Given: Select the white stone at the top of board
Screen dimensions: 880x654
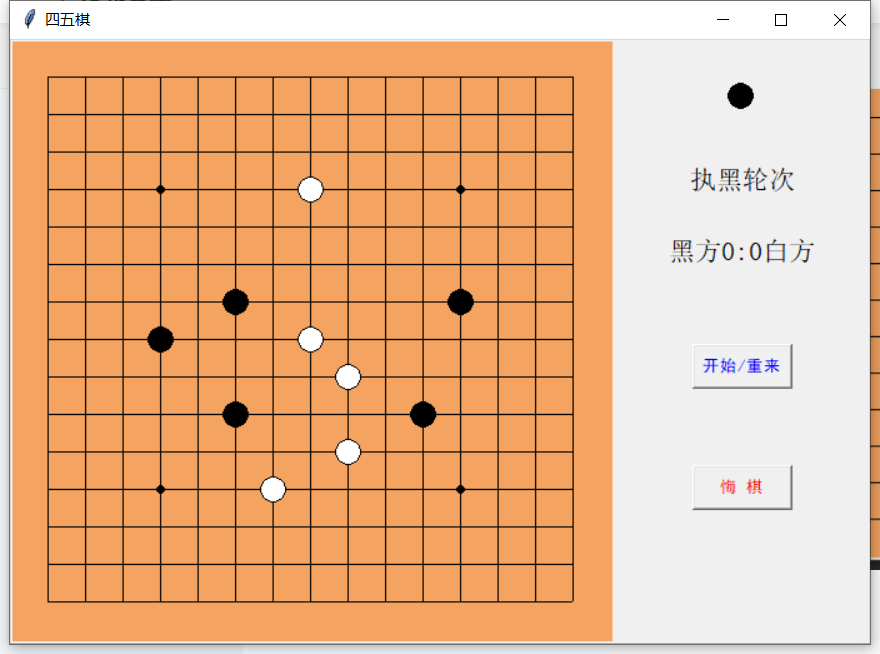Looking at the screenshot, I should (x=310, y=188).
